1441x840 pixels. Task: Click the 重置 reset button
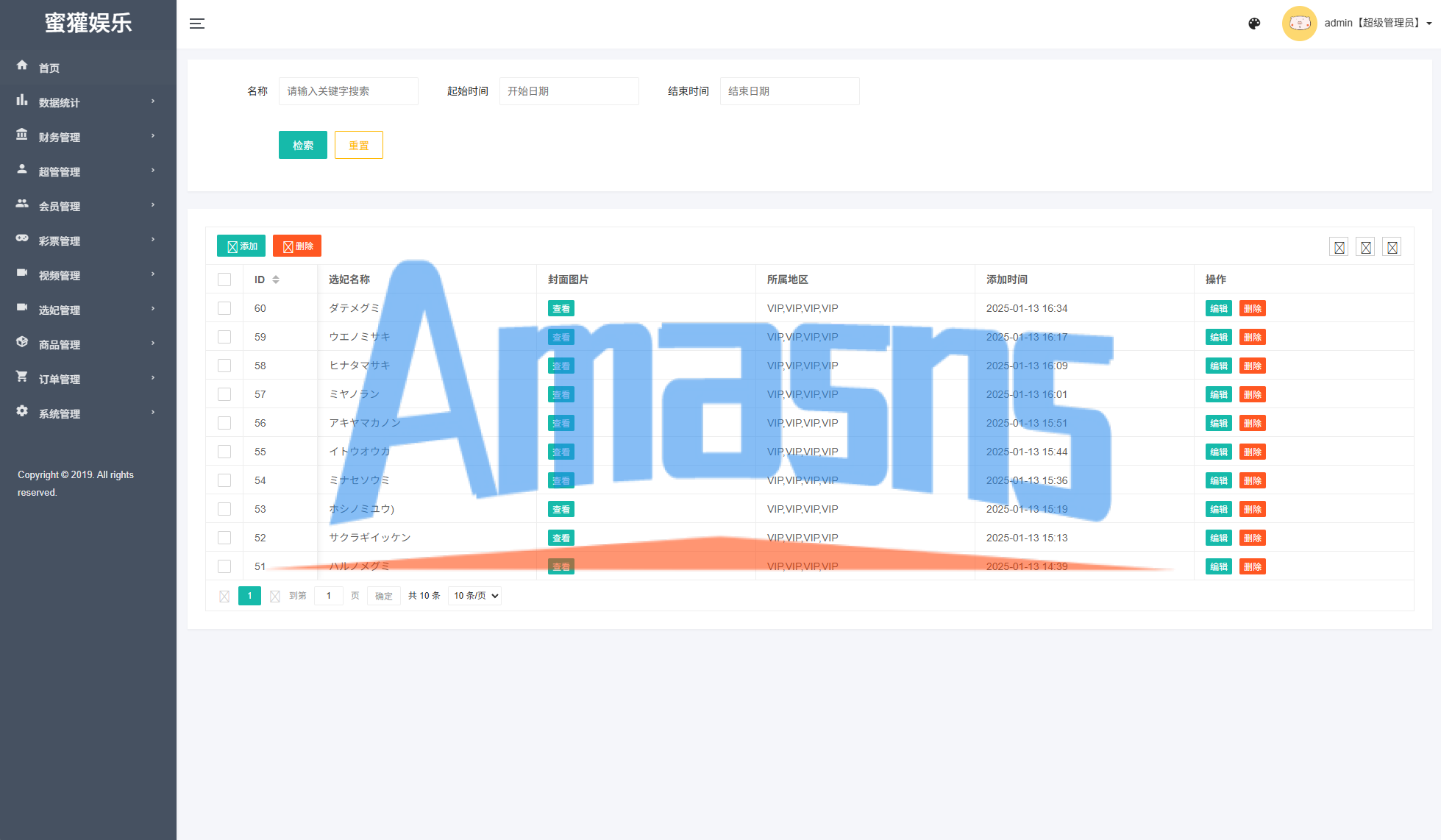(x=359, y=145)
